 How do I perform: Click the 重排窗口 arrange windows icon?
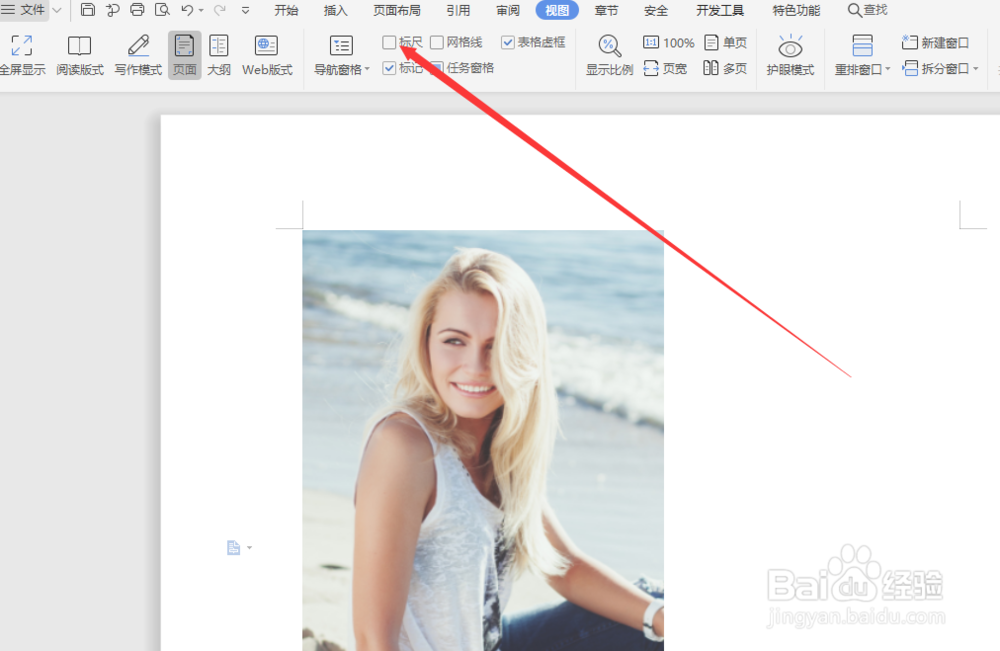[862, 47]
